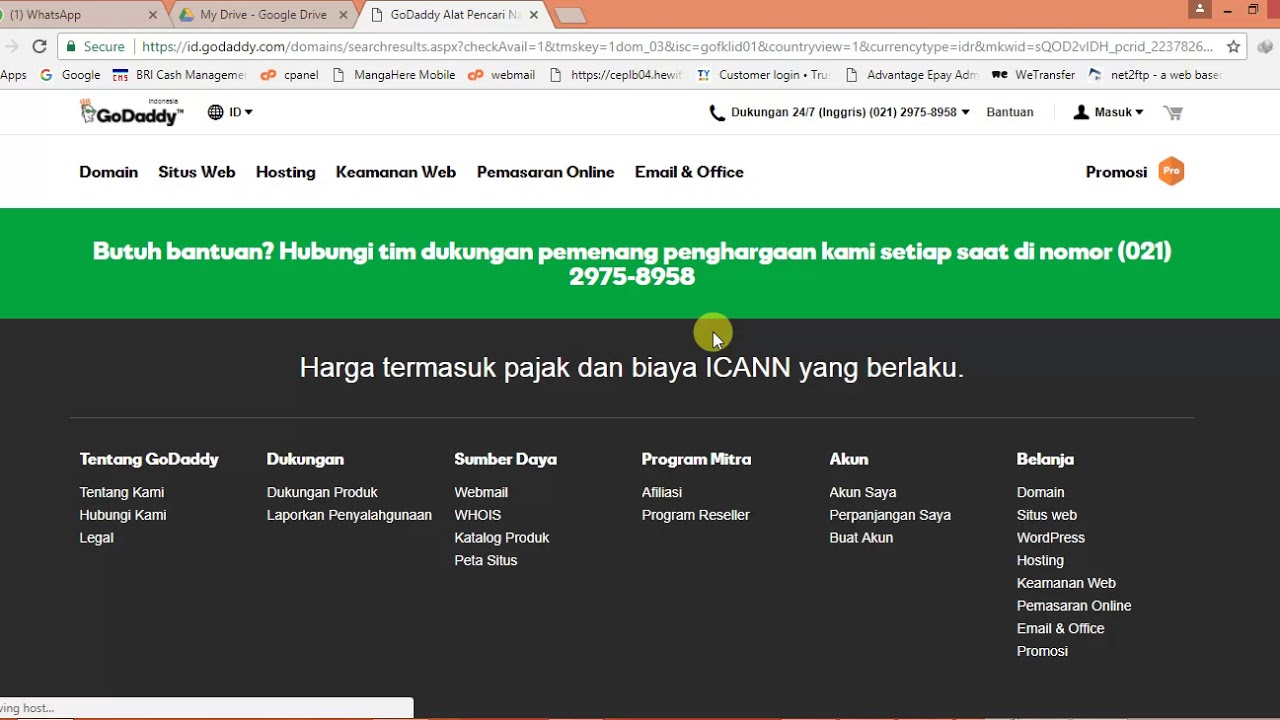Open the WHOIS footer link
Screen dimensions: 1280x720
click(x=478, y=515)
